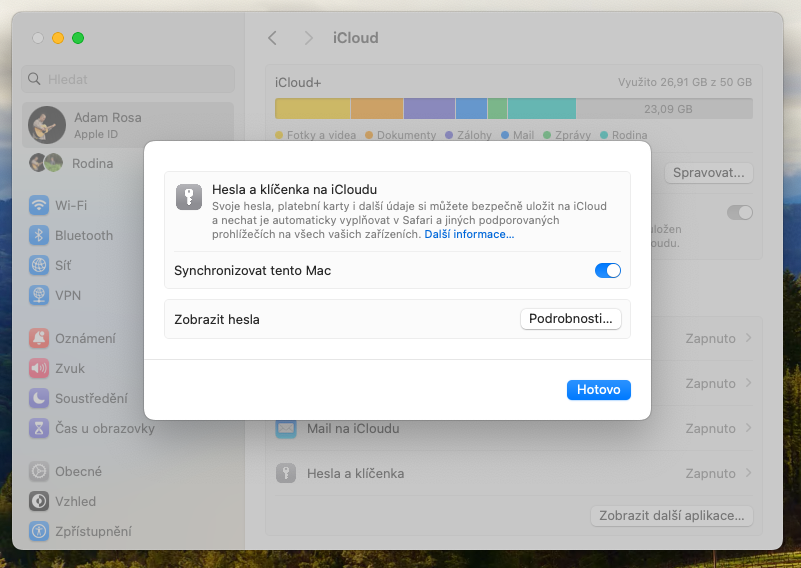The width and height of the screenshot is (801, 568).
Task: Click the Vzhled appearance icon
Action: pyautogui.click(x=39, y=501)
